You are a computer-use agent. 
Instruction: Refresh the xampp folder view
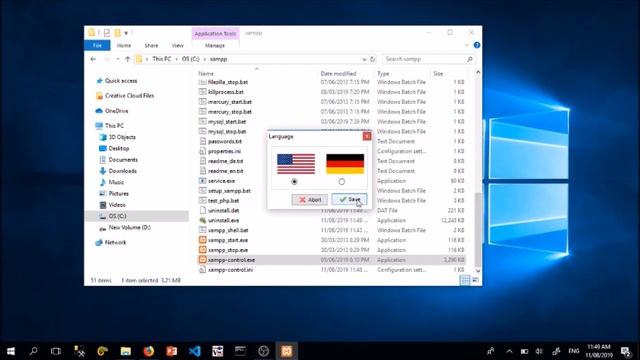tap(373, 59)
